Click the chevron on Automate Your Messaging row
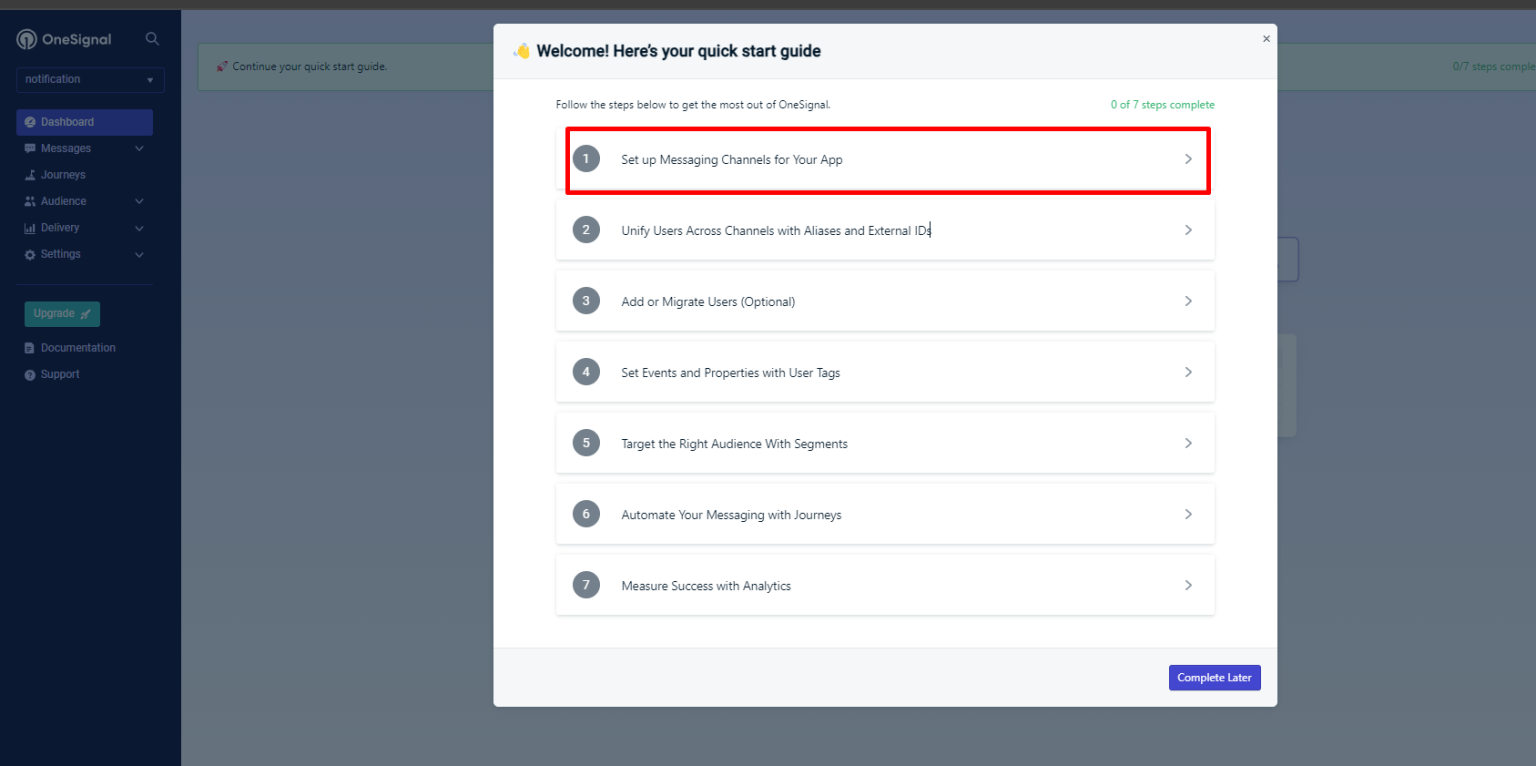Image resolution: width=1536 pixels, height=766 pixels. coord(1188,514)
